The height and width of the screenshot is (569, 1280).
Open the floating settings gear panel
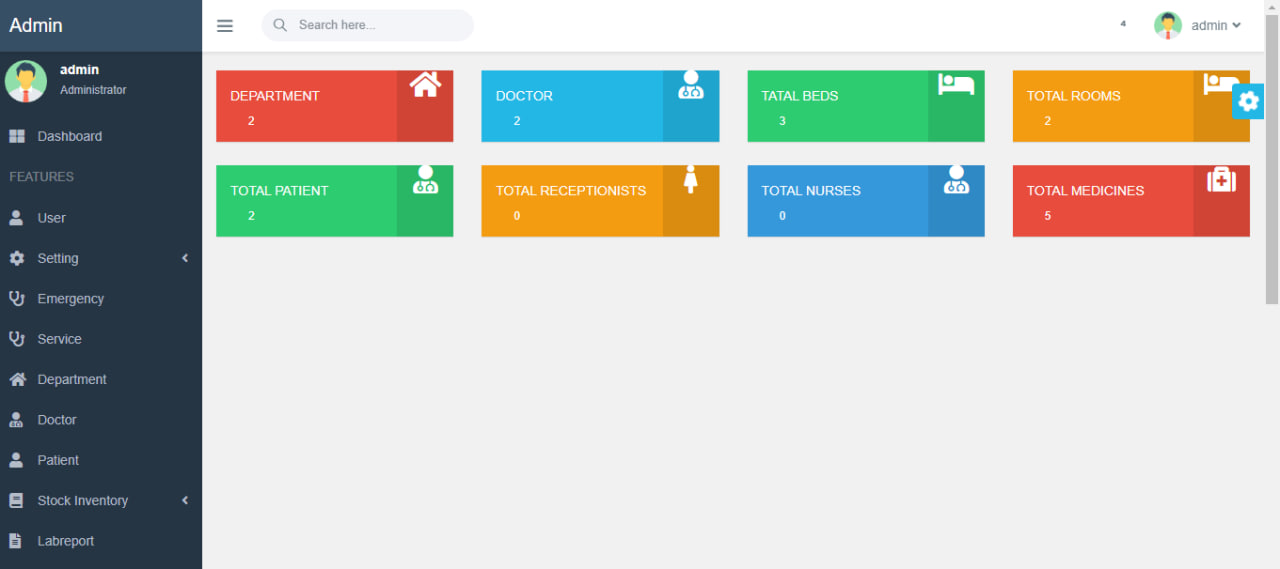1248,101
